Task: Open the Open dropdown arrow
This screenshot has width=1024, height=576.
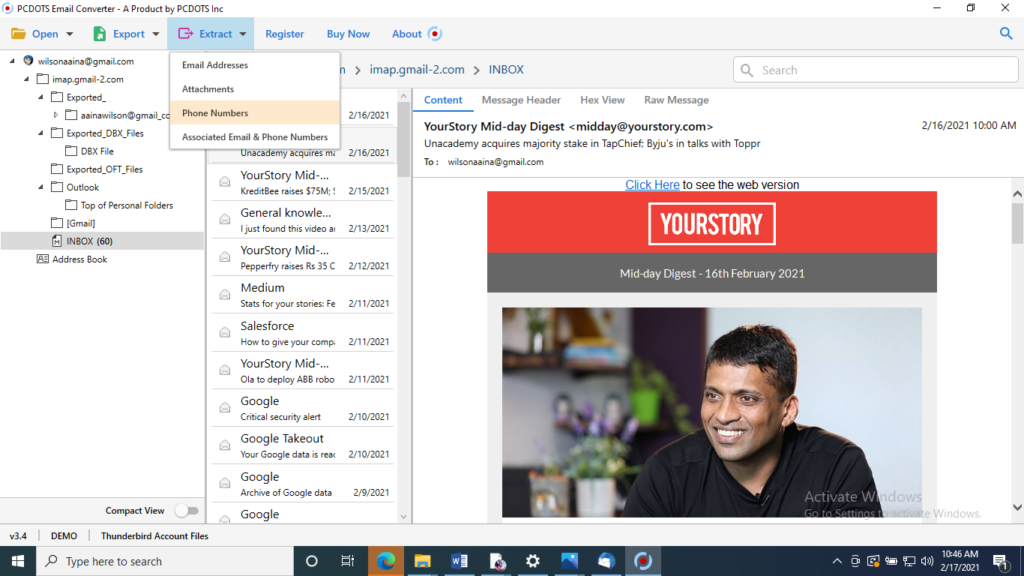Action: point(69,34)
